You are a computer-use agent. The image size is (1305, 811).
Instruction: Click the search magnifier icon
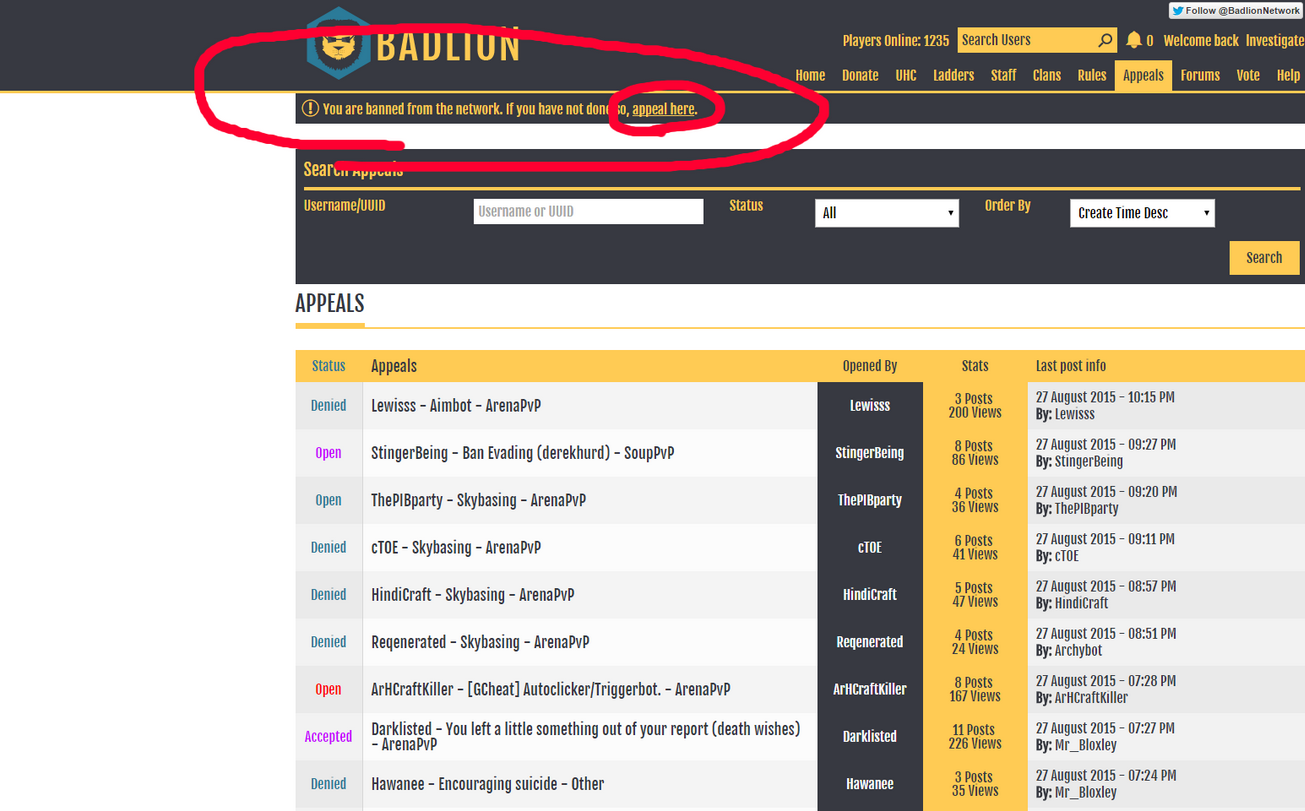click(x=1105, y=40)
